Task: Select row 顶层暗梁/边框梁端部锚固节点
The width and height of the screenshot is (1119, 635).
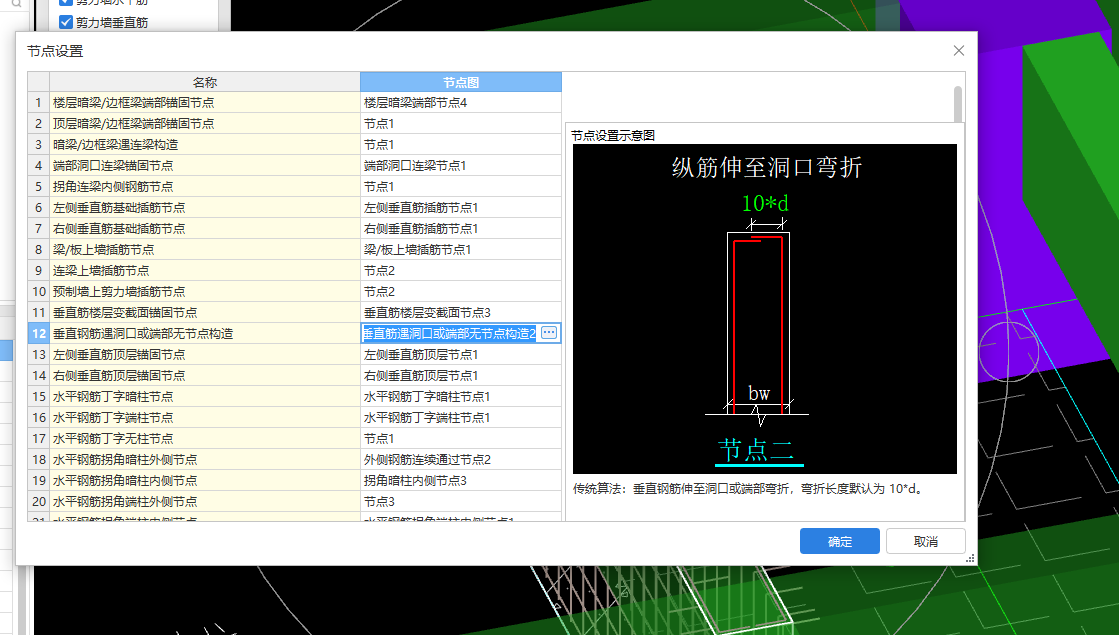Action: click(205, 123)
